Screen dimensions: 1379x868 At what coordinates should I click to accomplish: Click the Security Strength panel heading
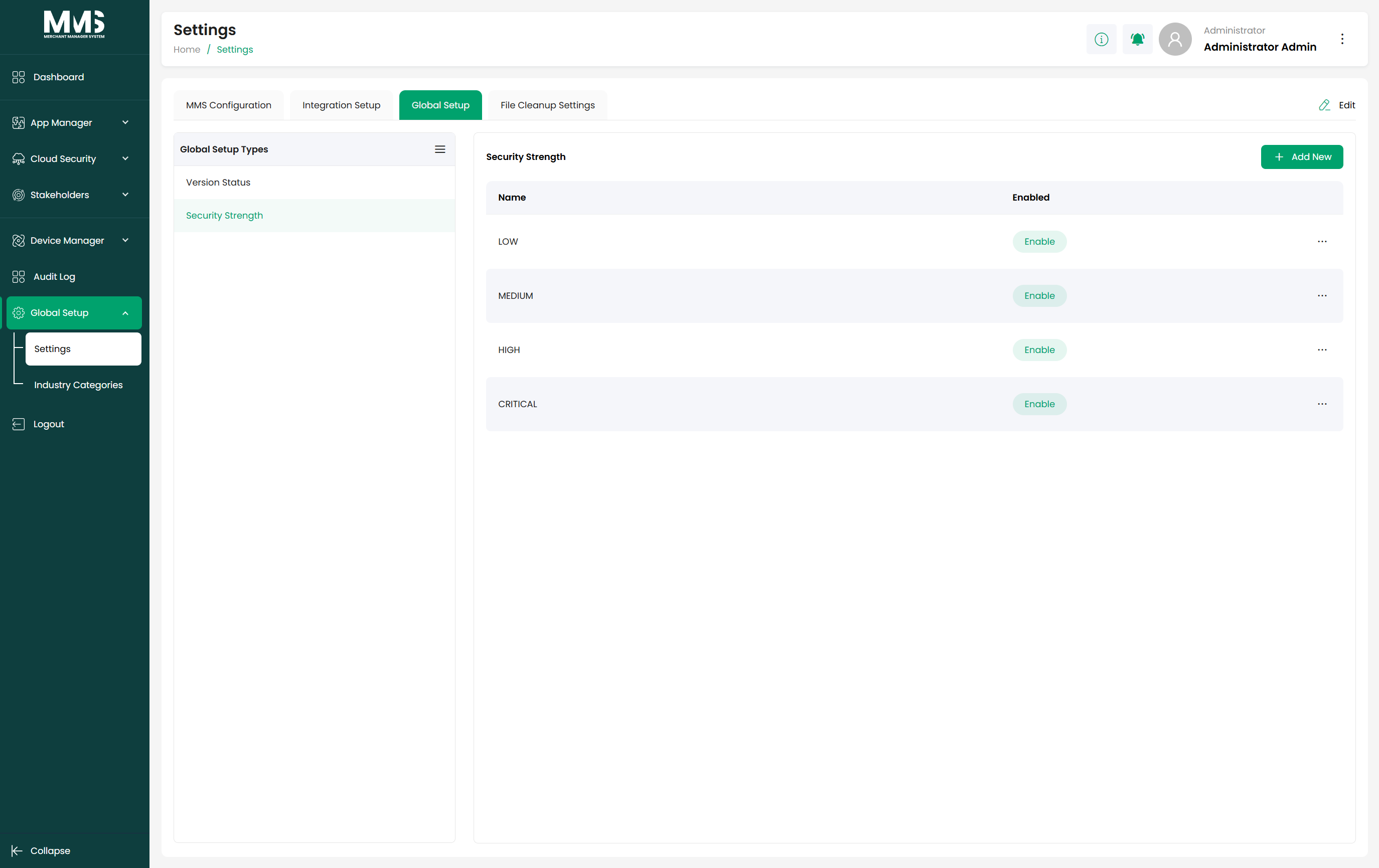(526, 157)
